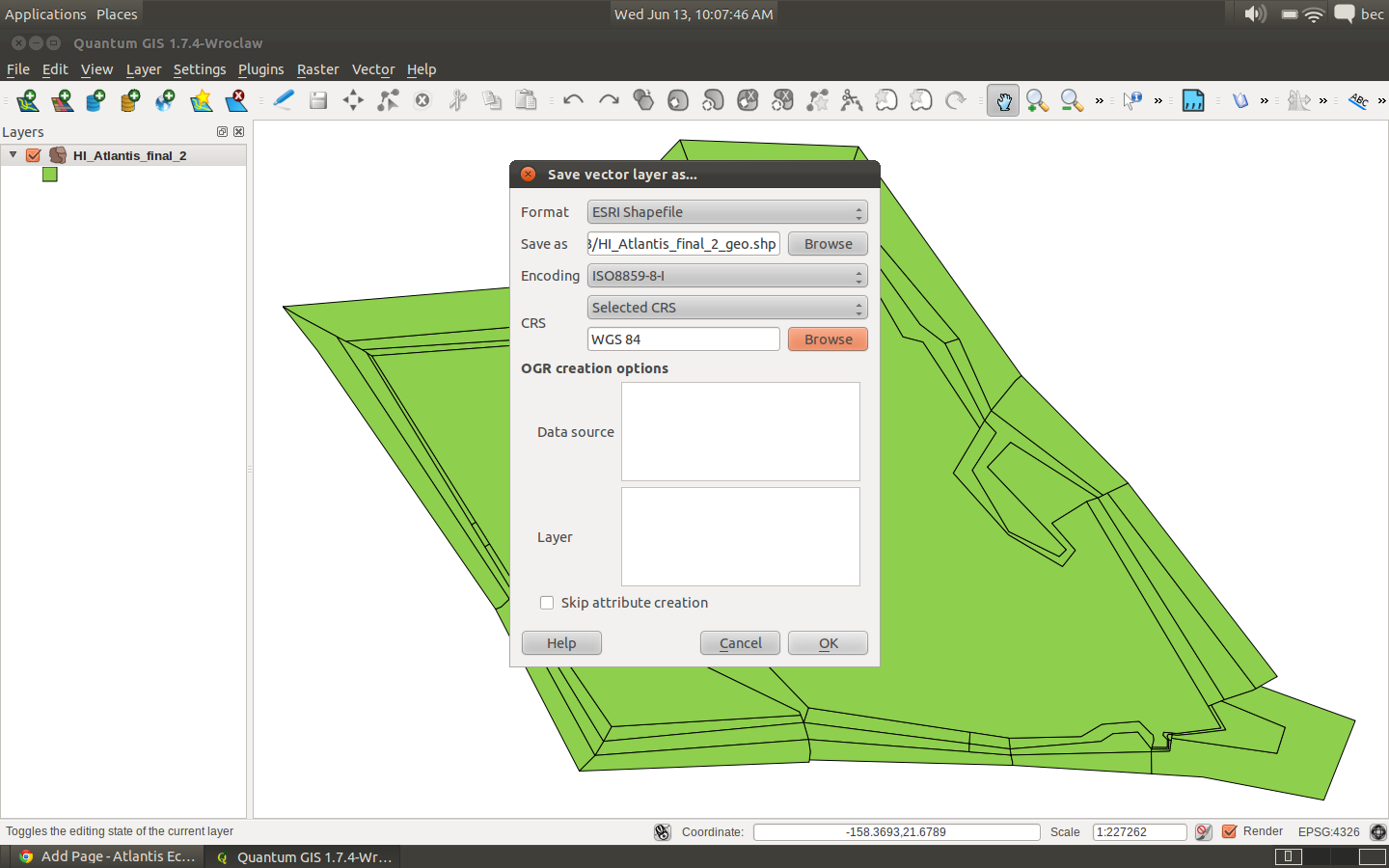Toggle visibility of HI_Atlantis_final_2 layer
Image resolution: width=1389 pixels, height=868 pixels.
[x=34, y=155]
